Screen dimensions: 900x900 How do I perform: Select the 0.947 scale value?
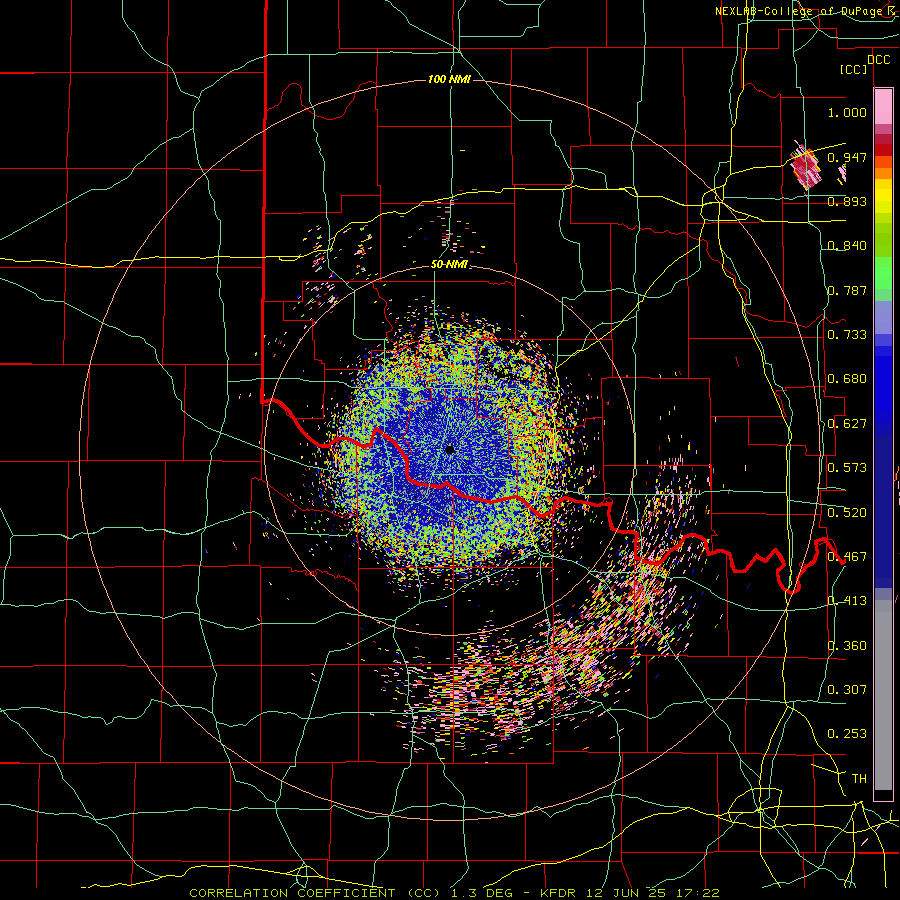coord(847,157)
